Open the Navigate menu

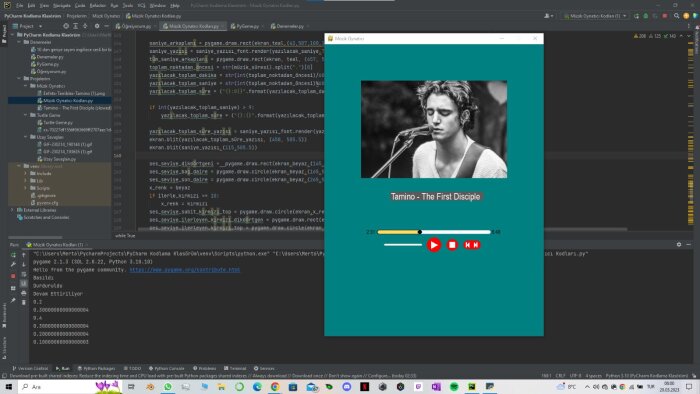click(62, 6)
